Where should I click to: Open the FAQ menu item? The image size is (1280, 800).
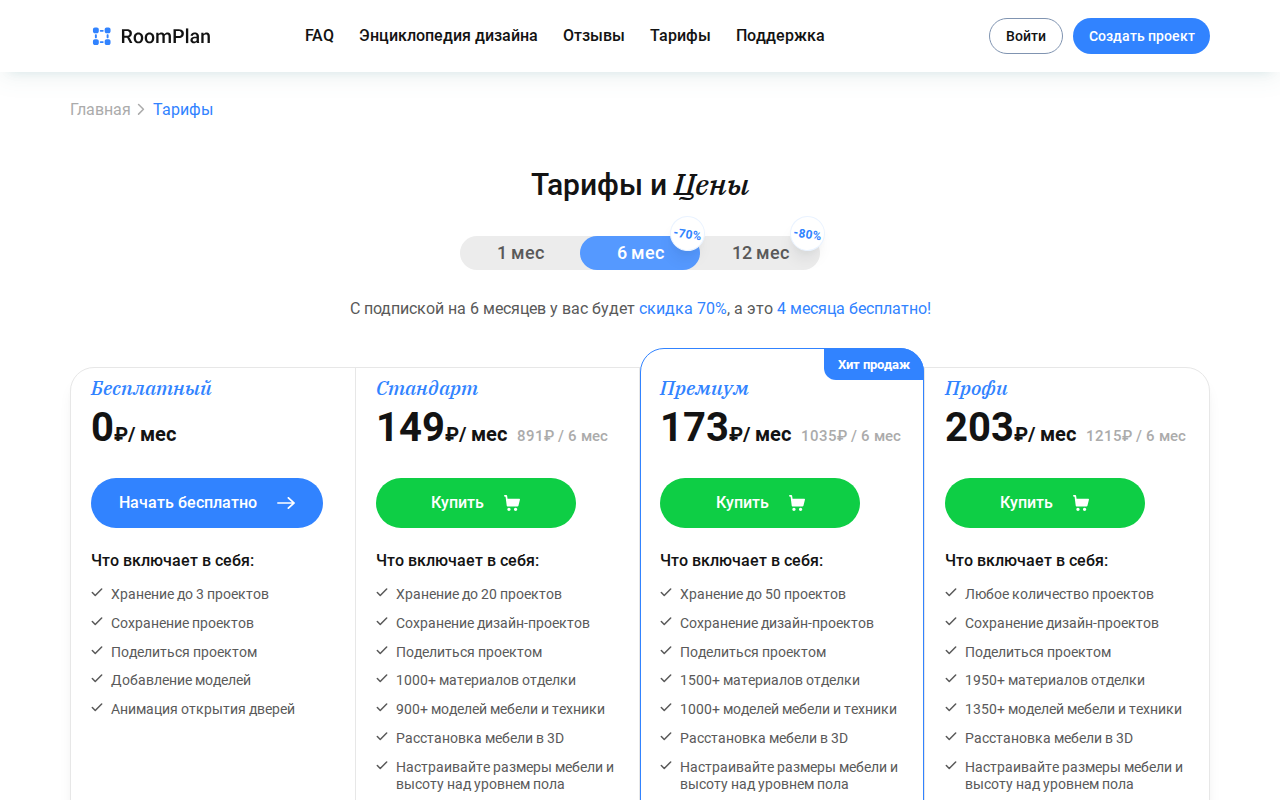(319, 36)
